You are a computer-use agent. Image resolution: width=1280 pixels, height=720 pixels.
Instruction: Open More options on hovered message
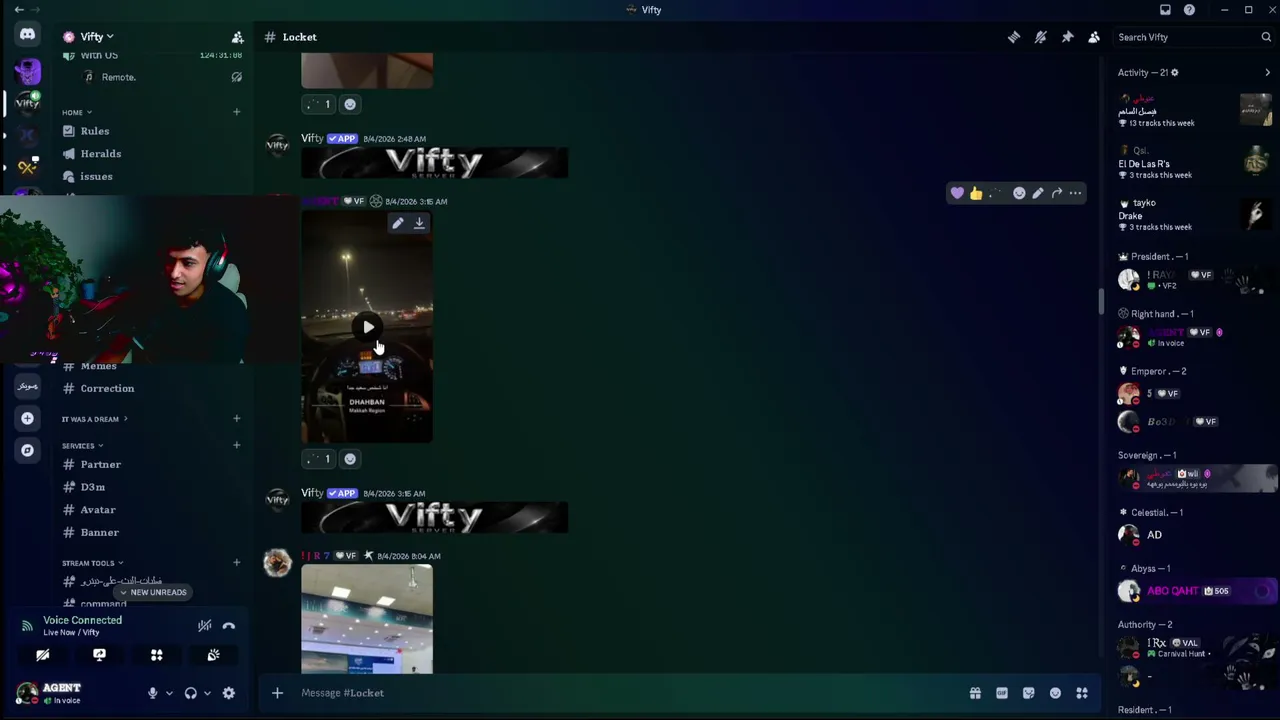point(1076,193)
